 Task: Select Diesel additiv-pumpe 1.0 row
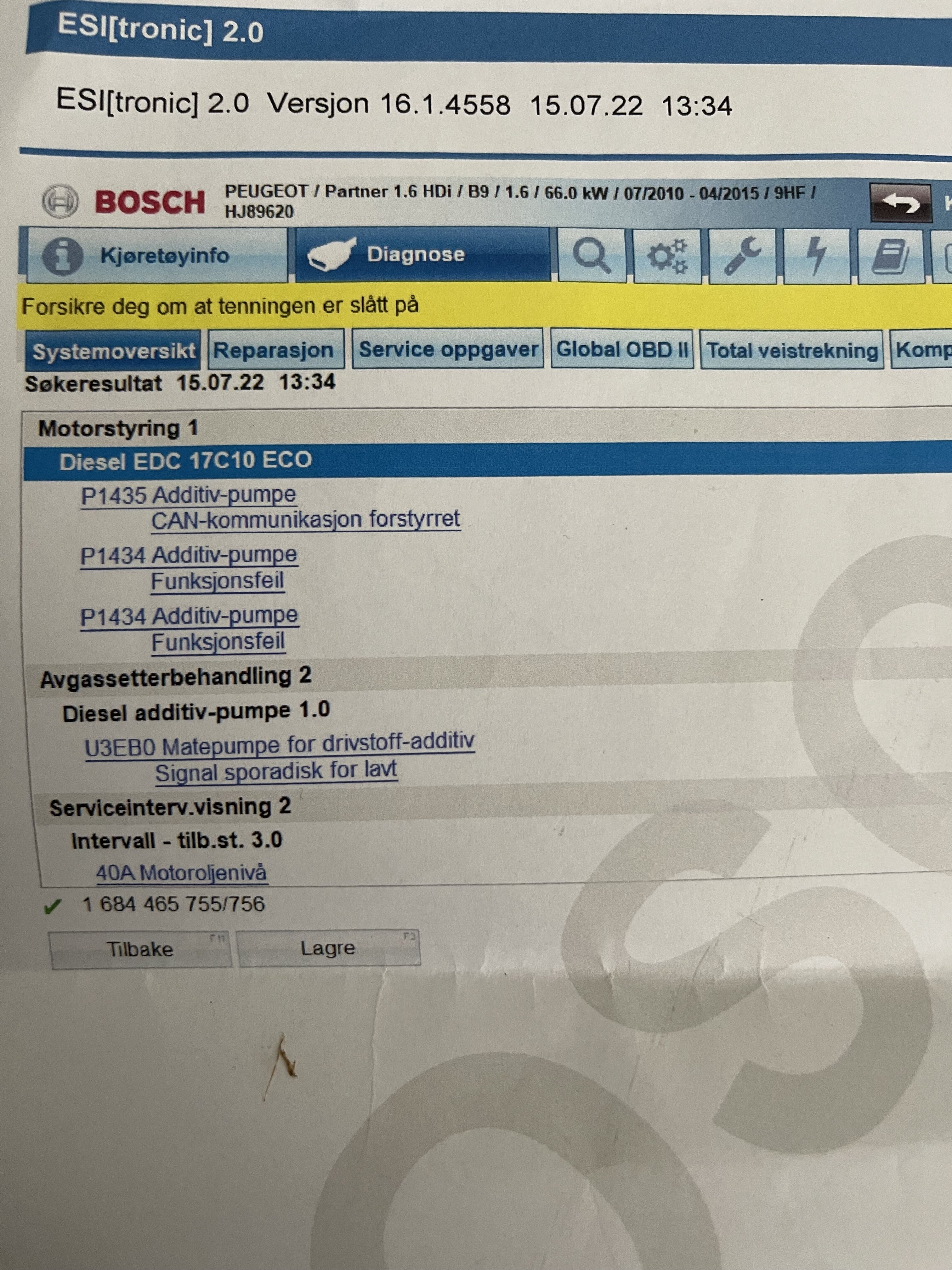click(196, 712)
